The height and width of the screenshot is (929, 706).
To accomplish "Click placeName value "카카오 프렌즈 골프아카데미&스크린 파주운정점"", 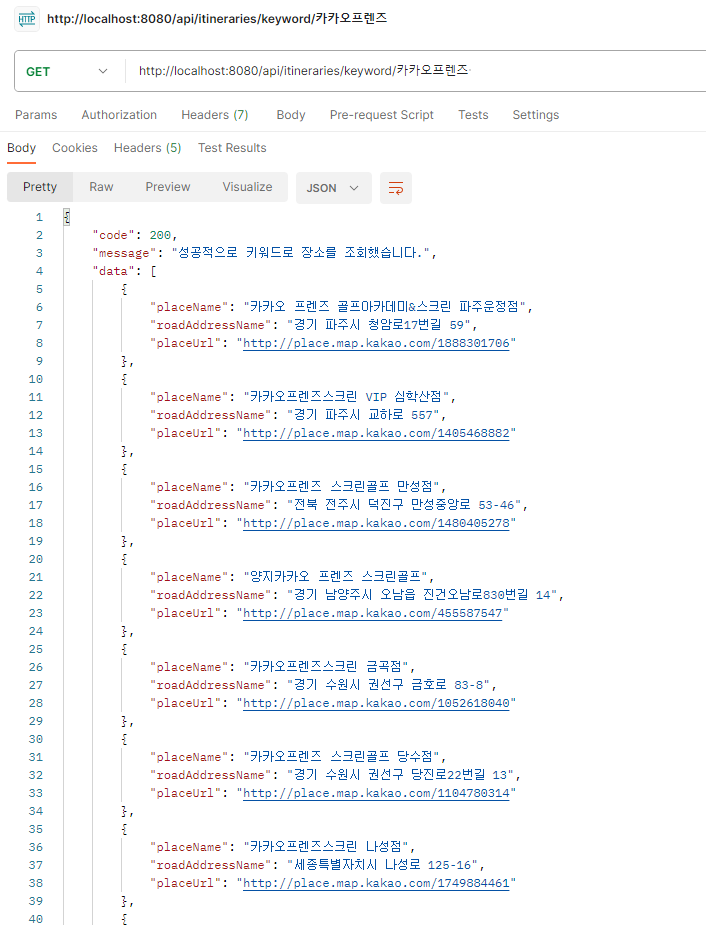I will coord(384,307).
